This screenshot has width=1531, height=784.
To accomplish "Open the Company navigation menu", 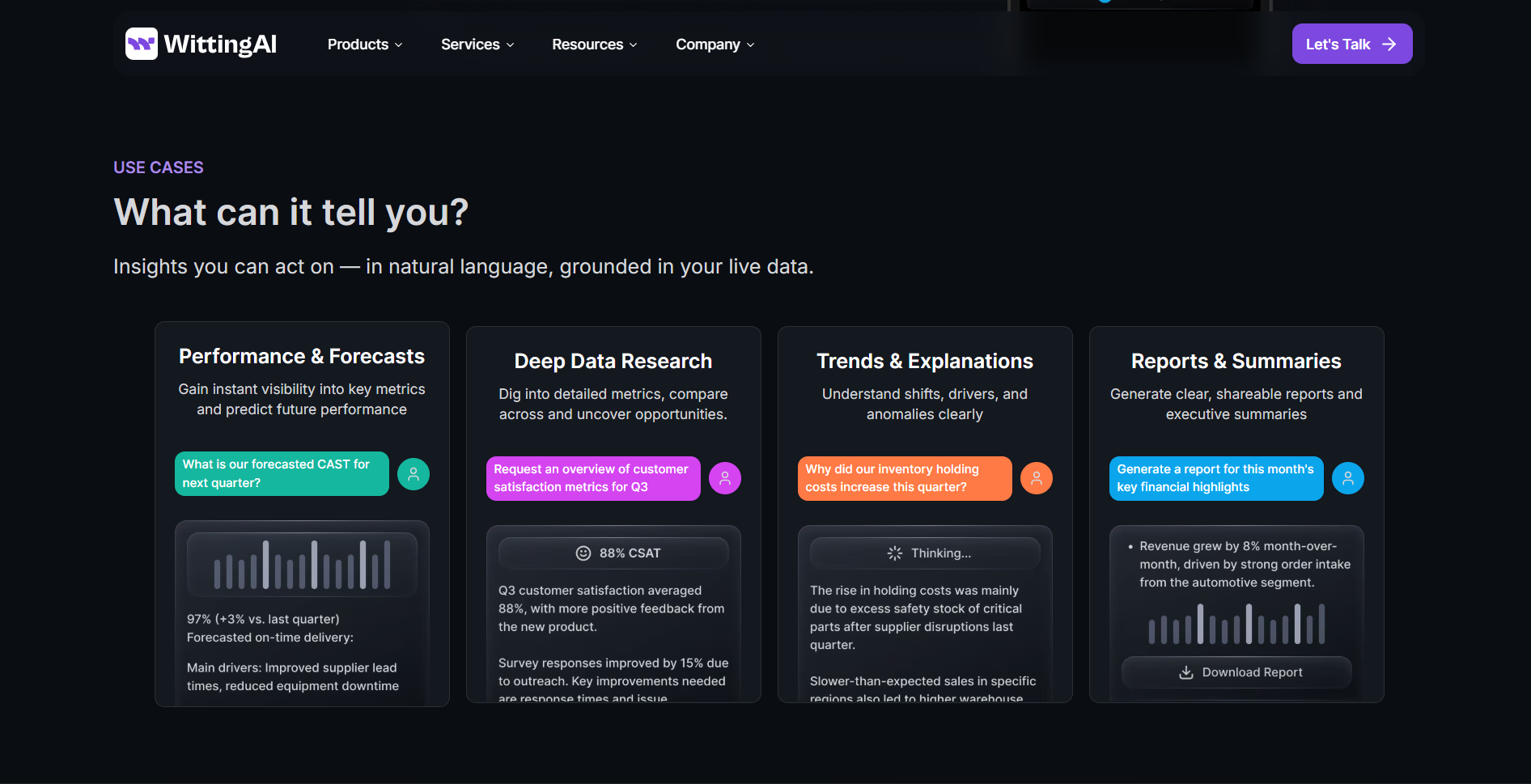I will pyautogui.click(x=715, y=44).
